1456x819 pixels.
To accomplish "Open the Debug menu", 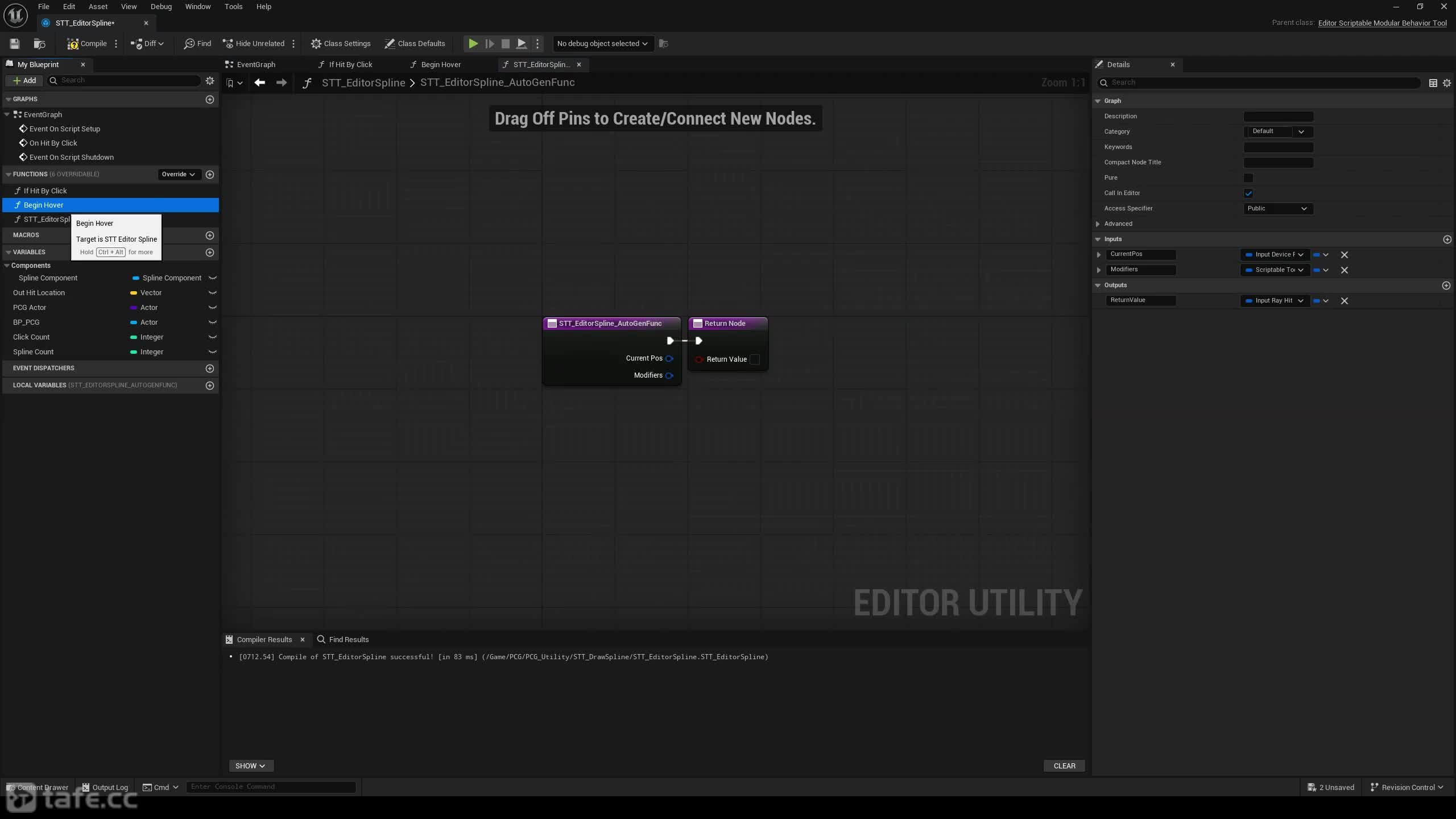I will pyautogui.click(x=161, y=7).
